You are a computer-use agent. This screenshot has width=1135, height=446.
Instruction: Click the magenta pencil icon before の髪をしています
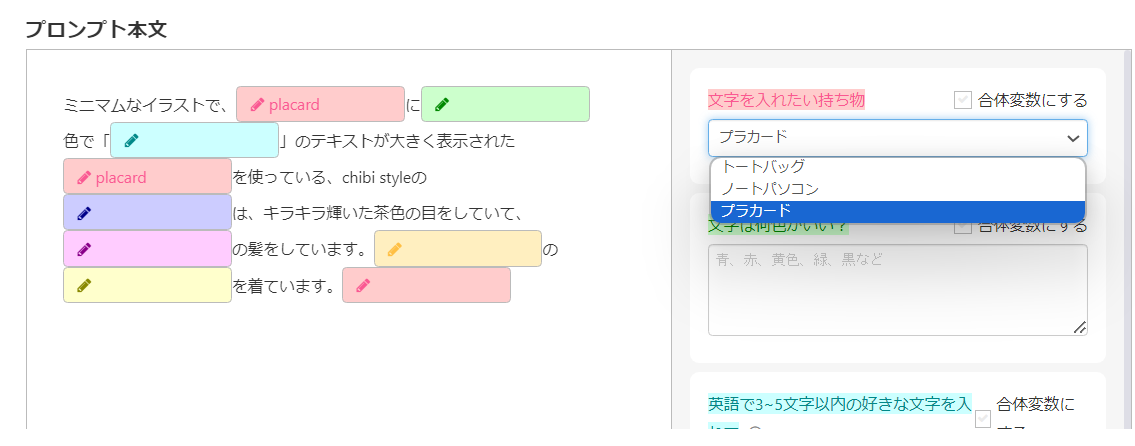coord(85,249)
